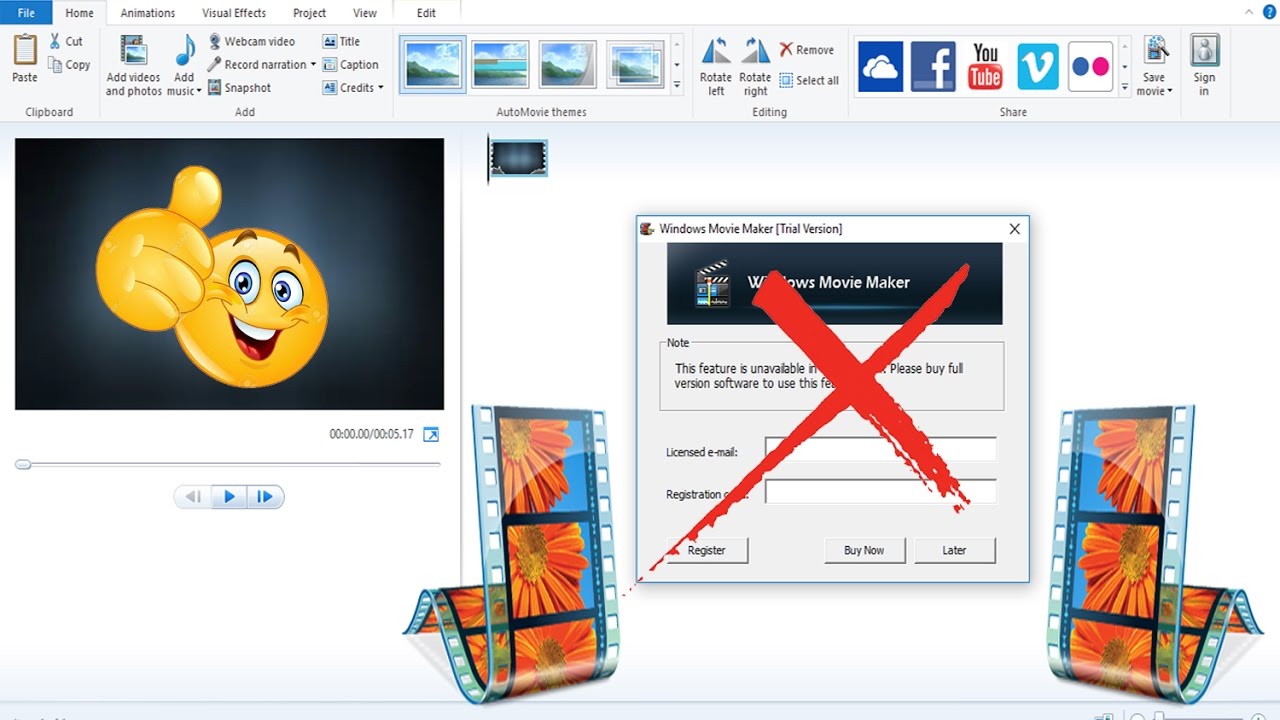
Task: View preview in full screen
Action: 431,434
